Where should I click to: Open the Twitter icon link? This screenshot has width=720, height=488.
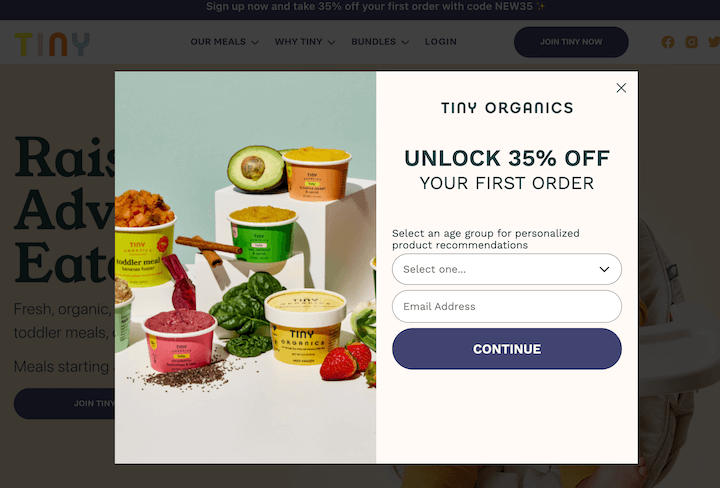pyautogui.click(x=714, y=42)
